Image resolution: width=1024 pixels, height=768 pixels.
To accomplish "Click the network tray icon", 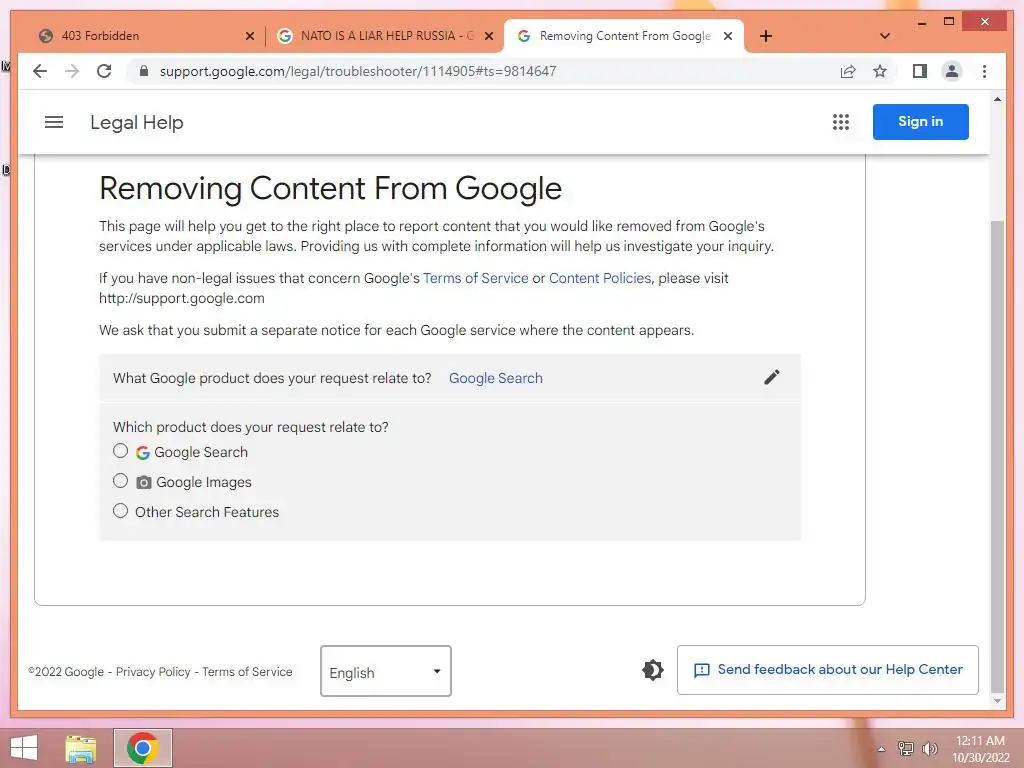I will coord(906,749).
